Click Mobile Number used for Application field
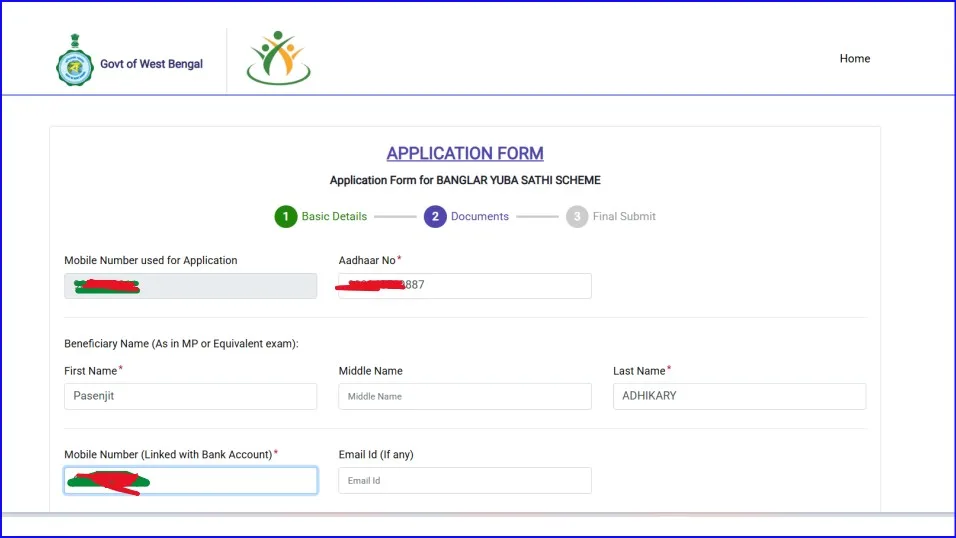 190,286
